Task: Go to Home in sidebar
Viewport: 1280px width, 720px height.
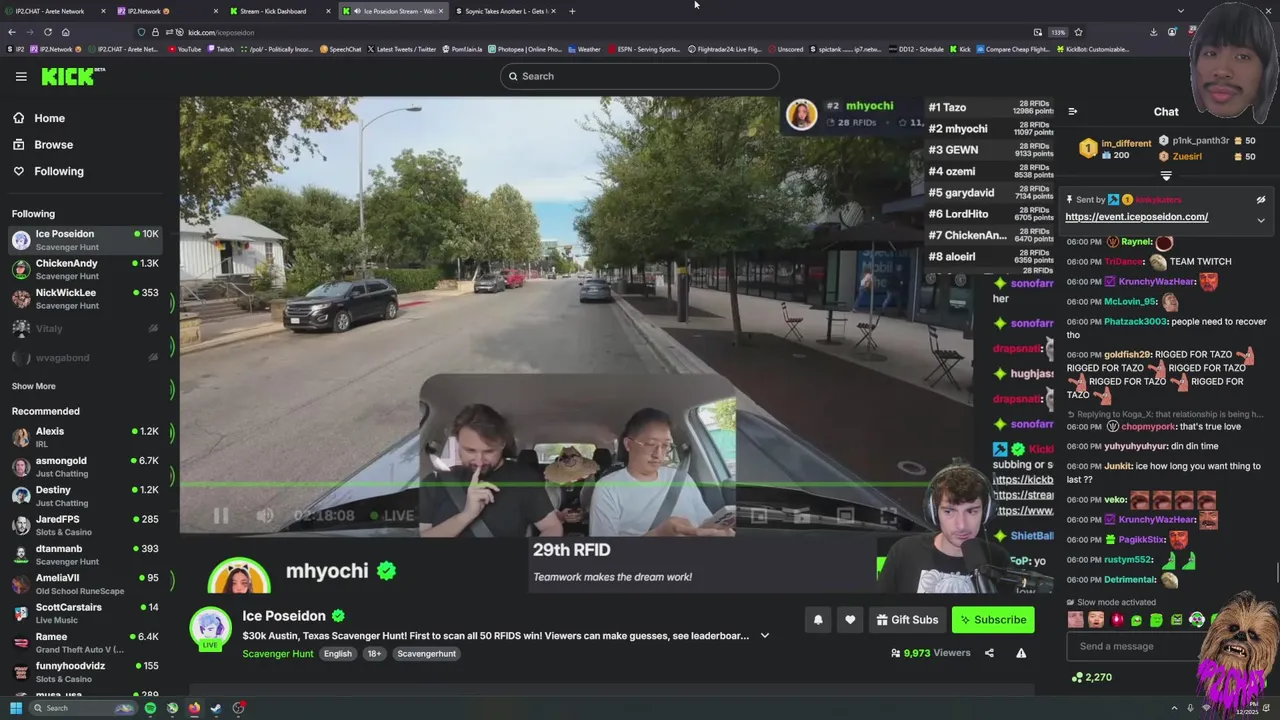Action: [x=39, y=118]
